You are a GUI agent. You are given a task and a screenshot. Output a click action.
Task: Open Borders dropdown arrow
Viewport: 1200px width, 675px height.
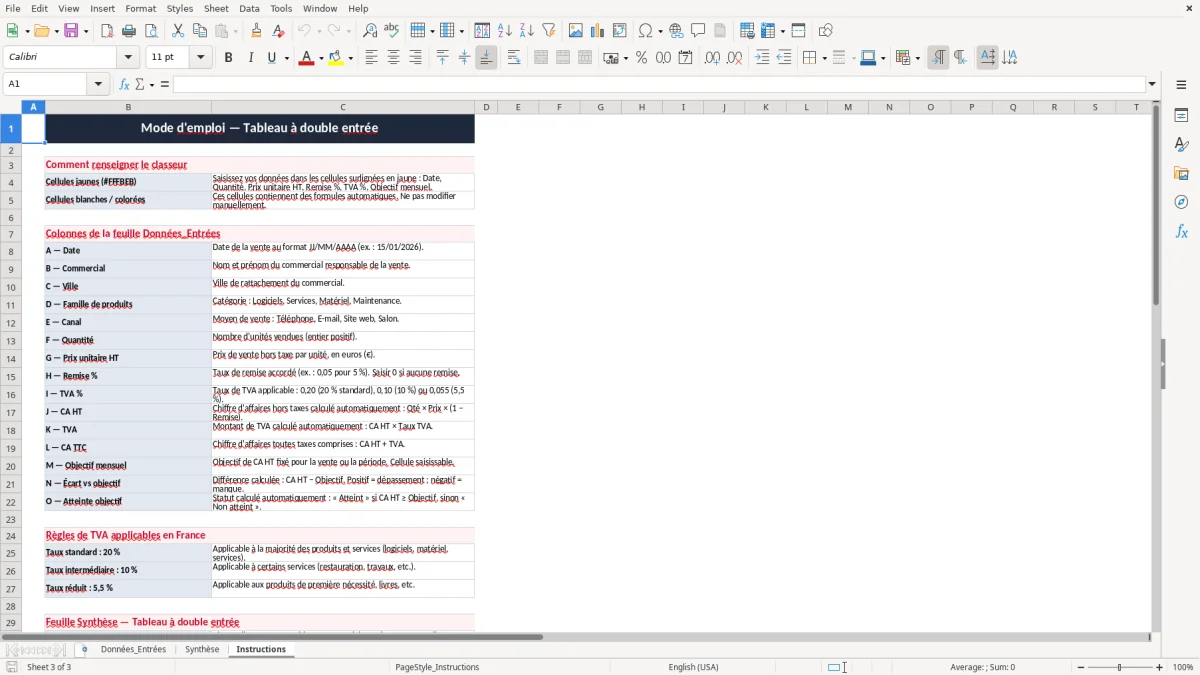tap(823, 58)
